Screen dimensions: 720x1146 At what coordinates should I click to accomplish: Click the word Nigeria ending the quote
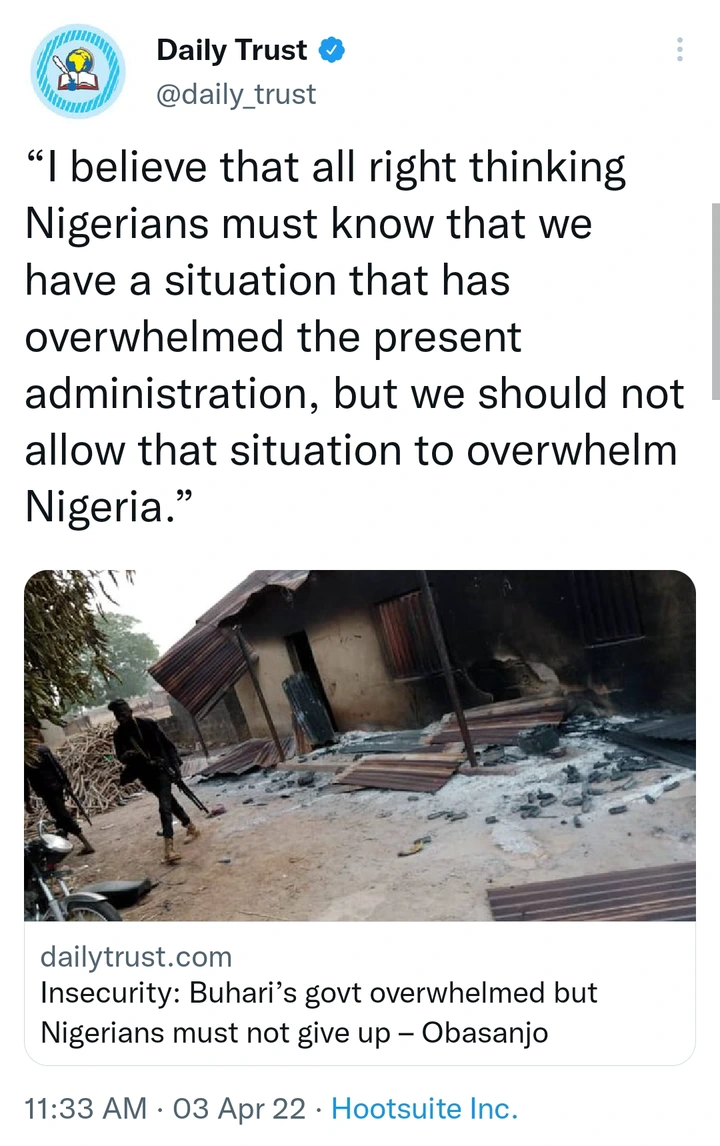(x=95, y=506)
